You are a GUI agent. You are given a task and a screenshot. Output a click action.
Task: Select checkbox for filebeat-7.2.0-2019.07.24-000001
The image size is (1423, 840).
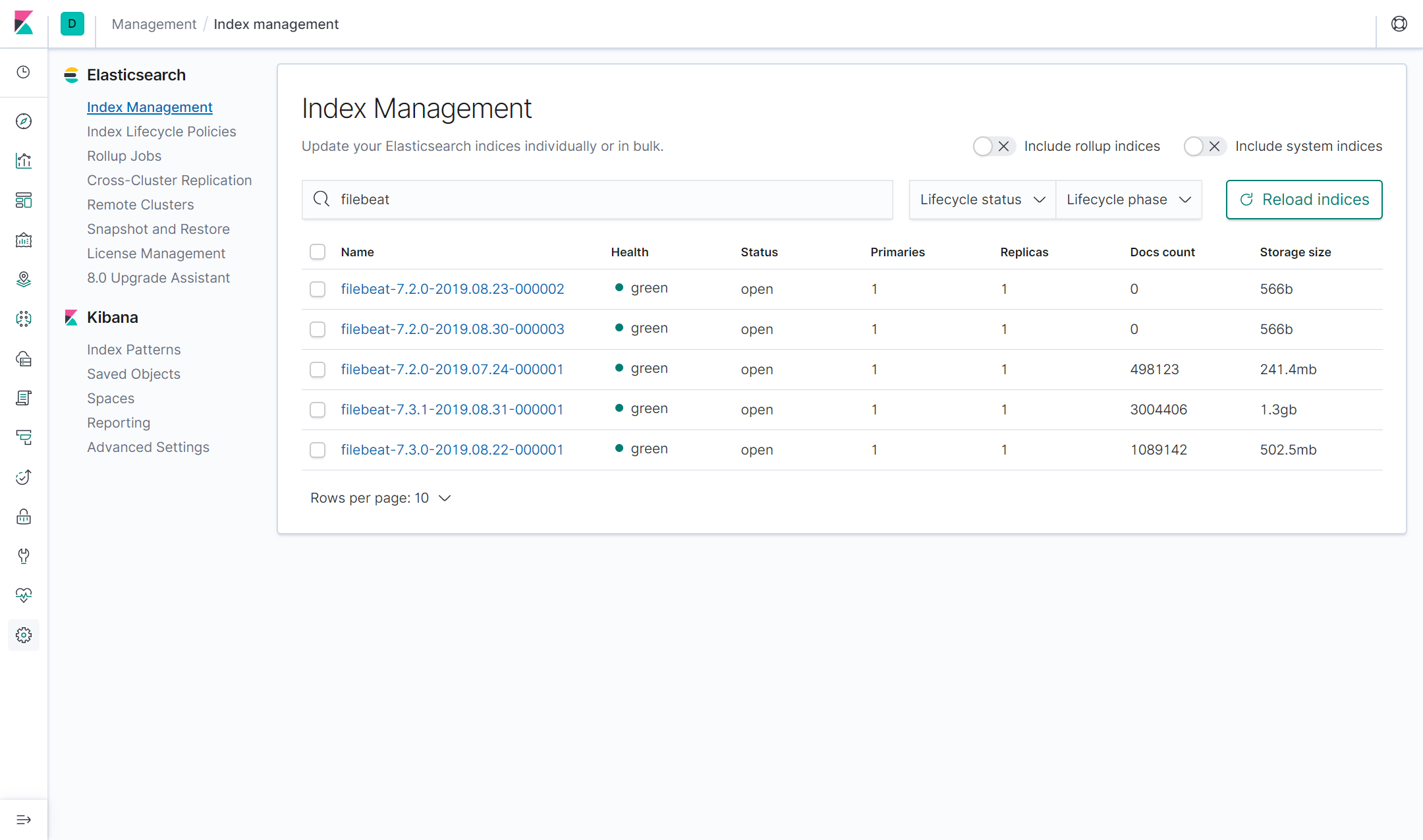318,370
